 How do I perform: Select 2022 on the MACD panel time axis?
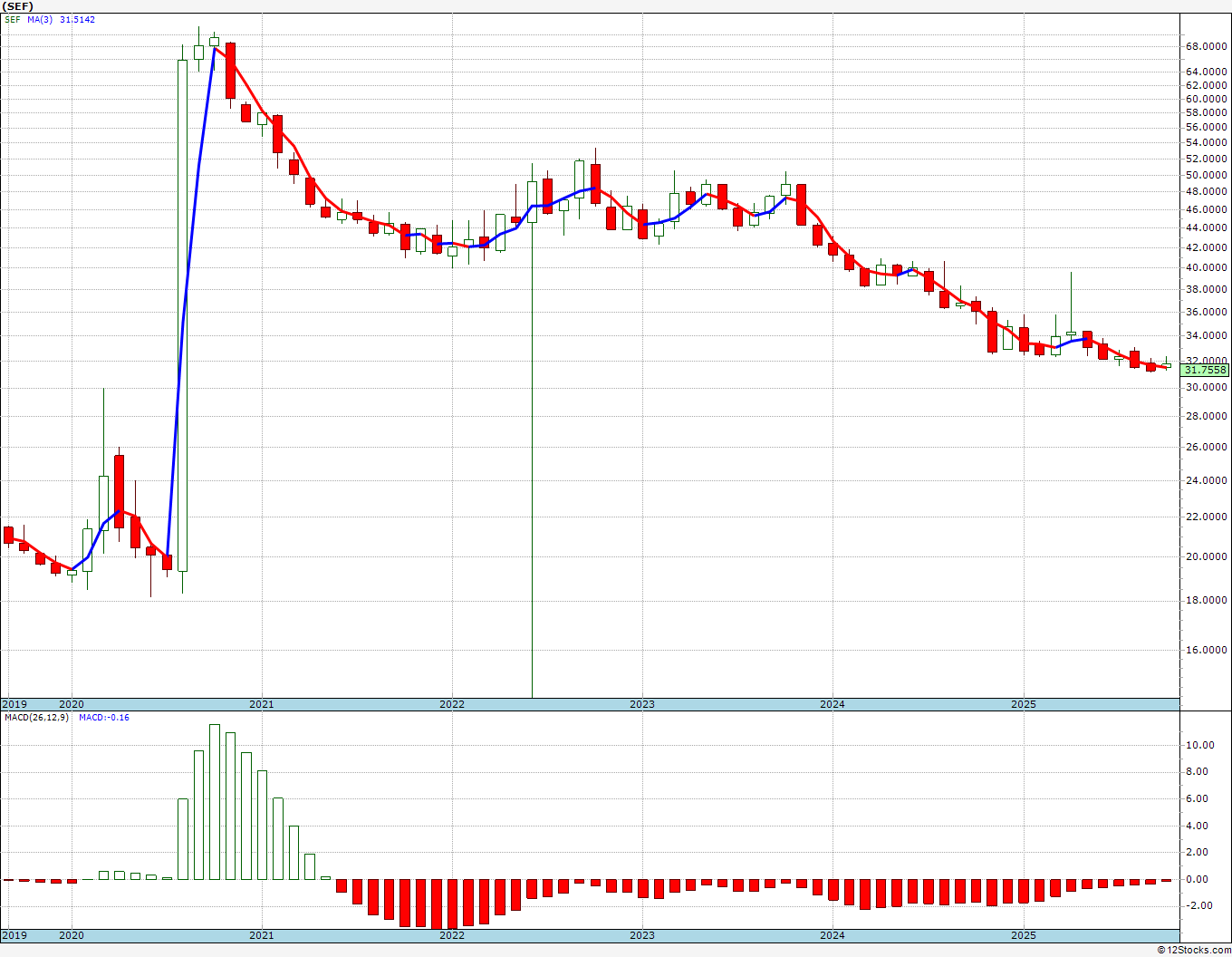coord(452,935)
